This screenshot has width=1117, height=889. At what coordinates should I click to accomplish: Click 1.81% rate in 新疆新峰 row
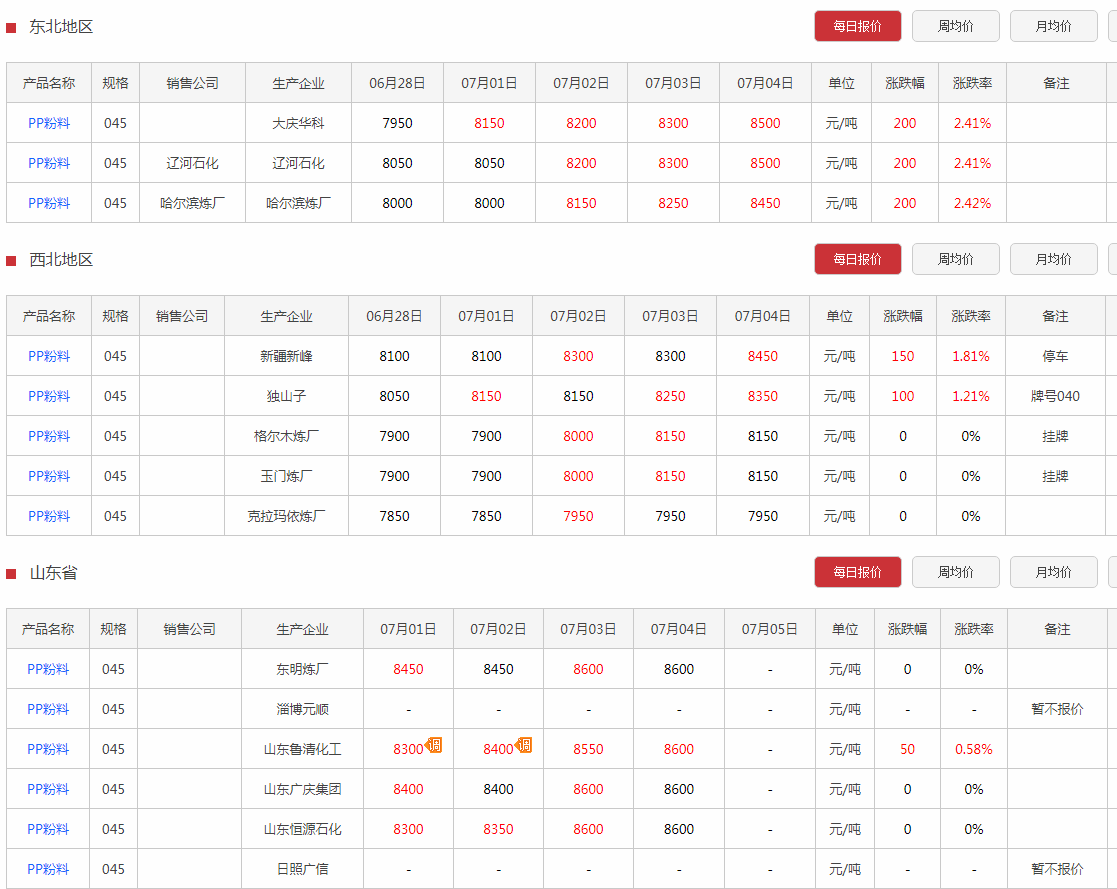(971, 356)
